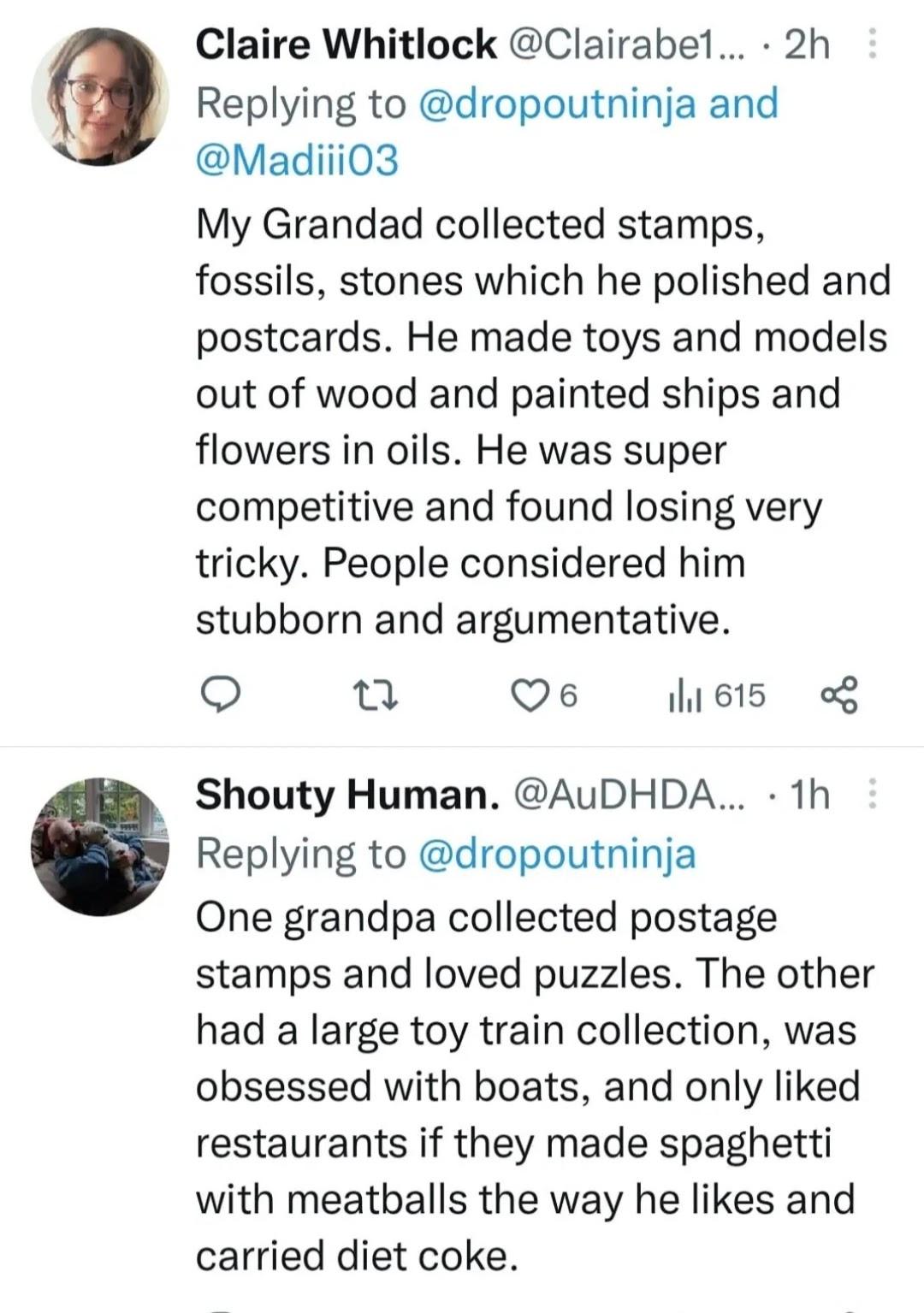Open more options on Shouty Human's tweet

[x=872, y=794]
